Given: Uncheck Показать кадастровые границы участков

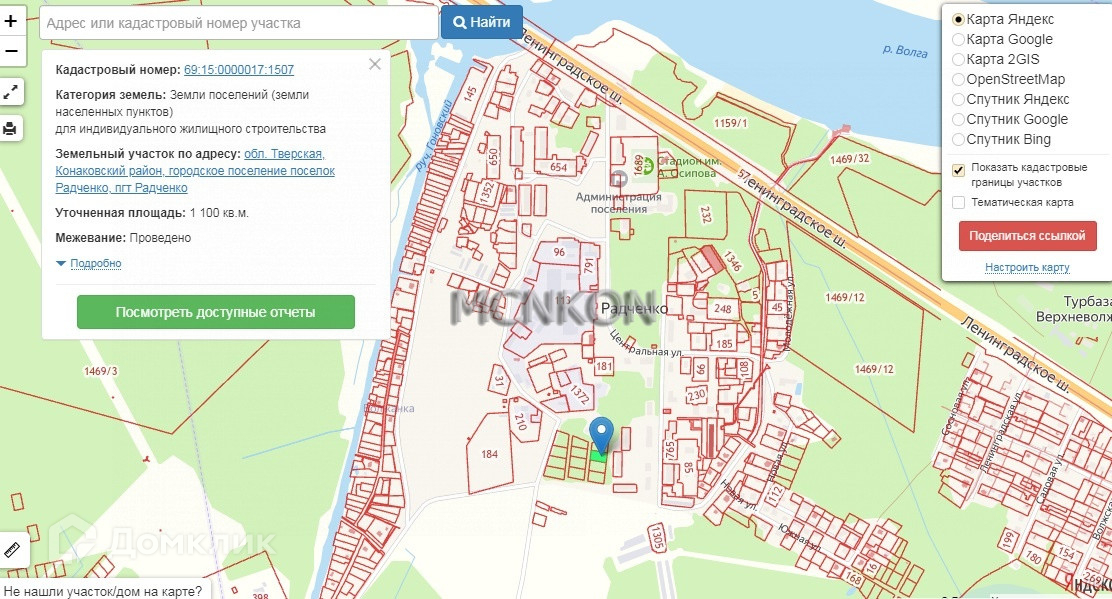Looking at the screenshot, I should click(x=958, y=170).
